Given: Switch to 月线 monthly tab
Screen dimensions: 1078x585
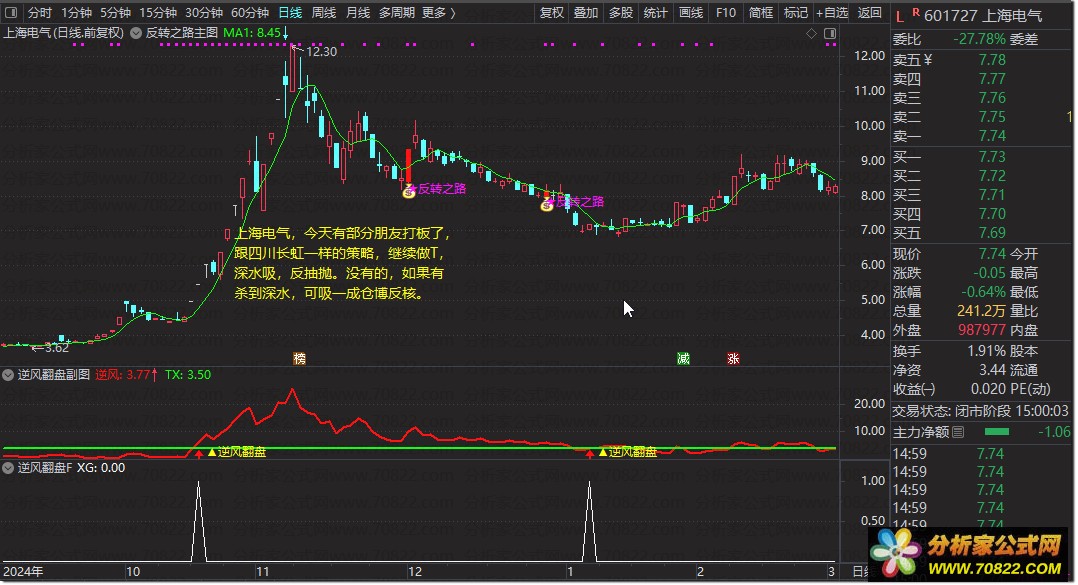Looking at the screenshot, I should click(x=358, y=12).
